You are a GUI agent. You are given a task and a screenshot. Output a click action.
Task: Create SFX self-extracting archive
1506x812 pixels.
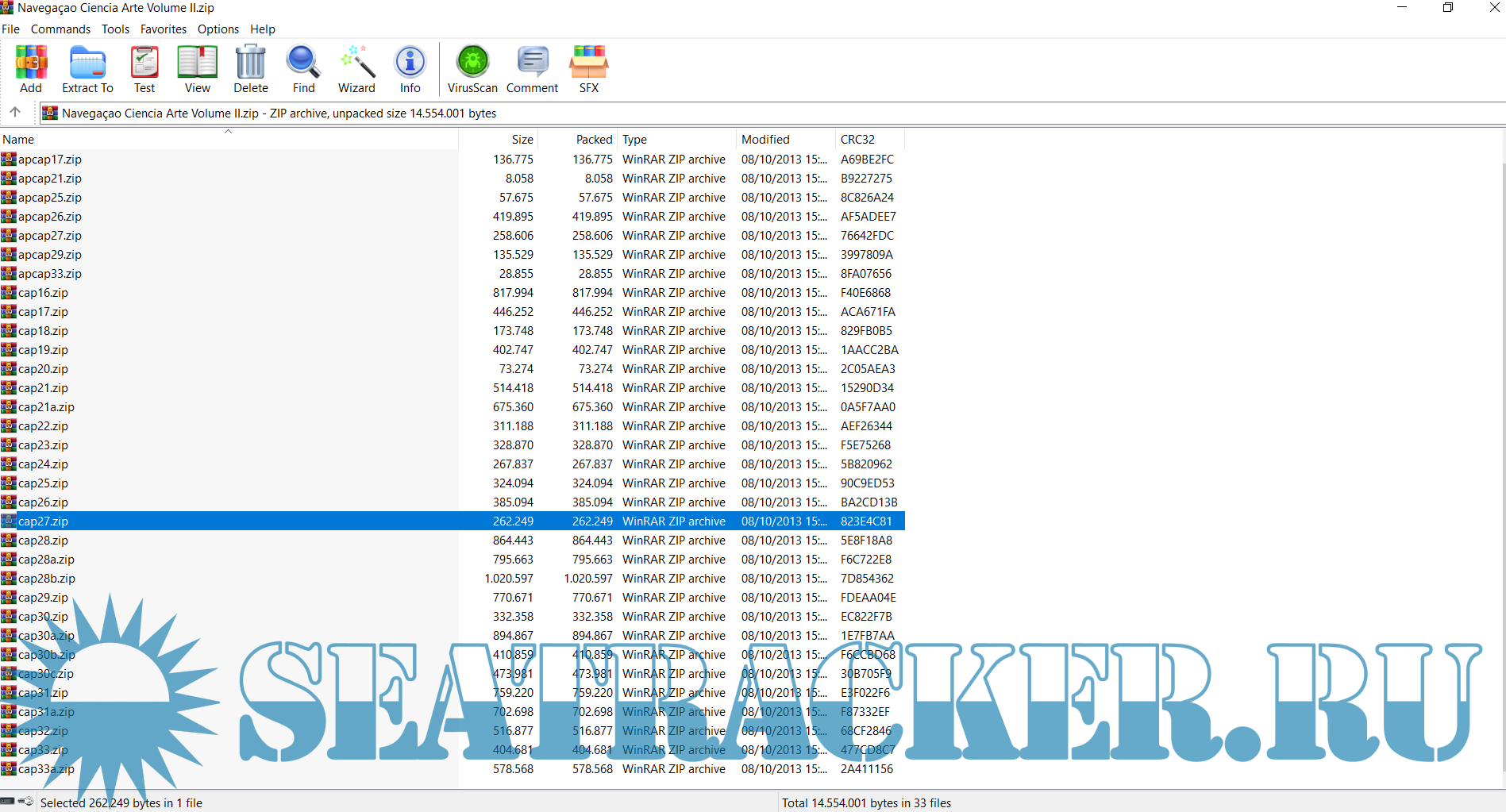[x=588, y=69]
